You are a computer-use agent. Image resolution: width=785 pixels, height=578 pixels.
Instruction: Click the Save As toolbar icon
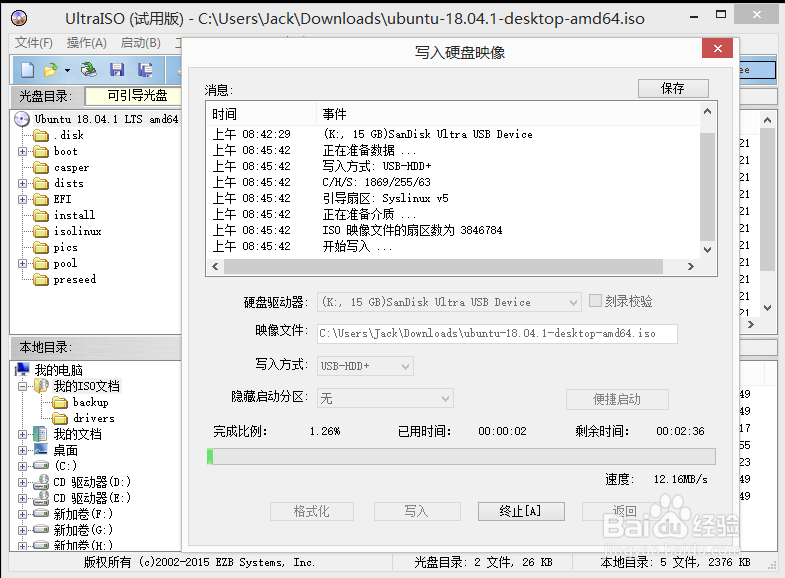tap(145, 70)
